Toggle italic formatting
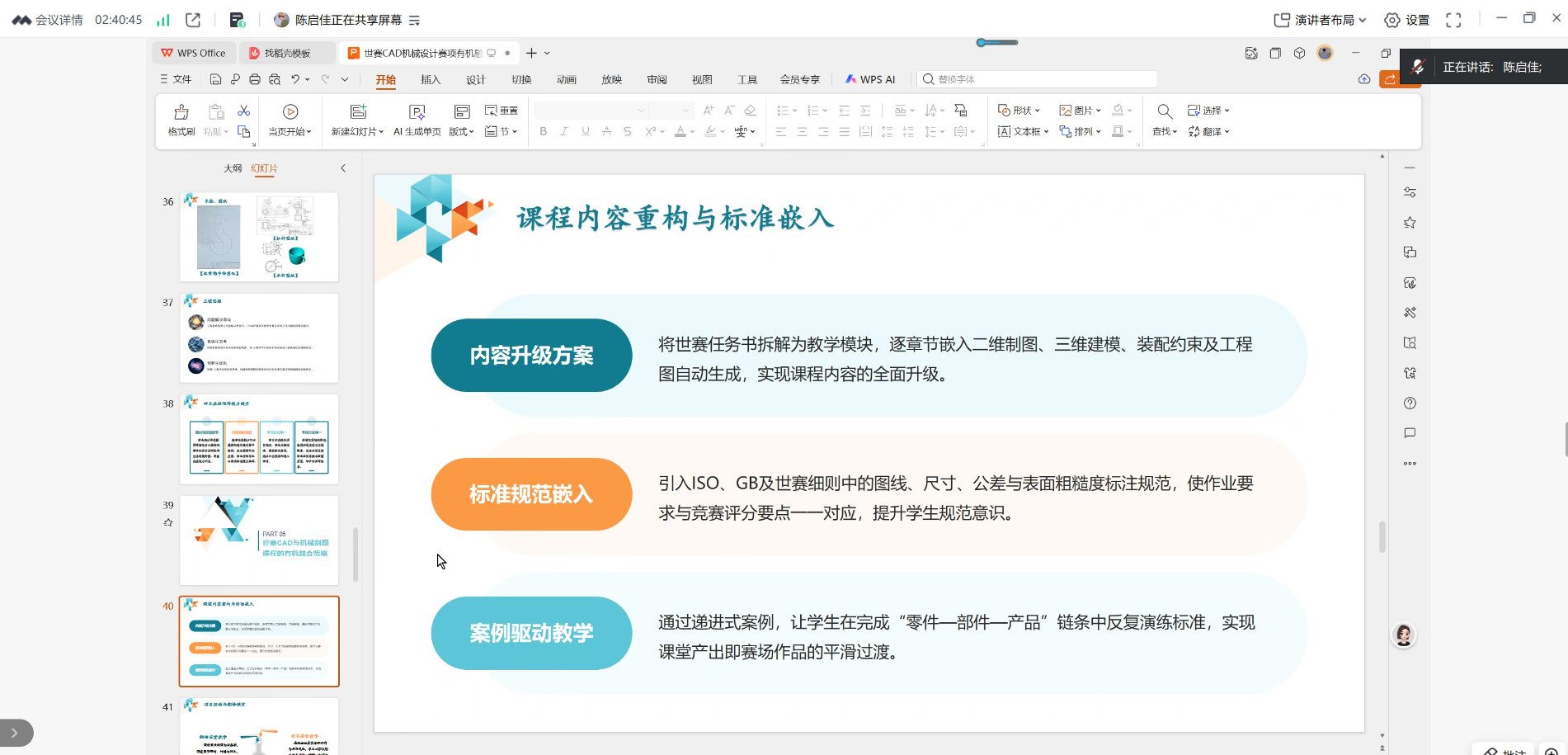 [x=564, y=132]
